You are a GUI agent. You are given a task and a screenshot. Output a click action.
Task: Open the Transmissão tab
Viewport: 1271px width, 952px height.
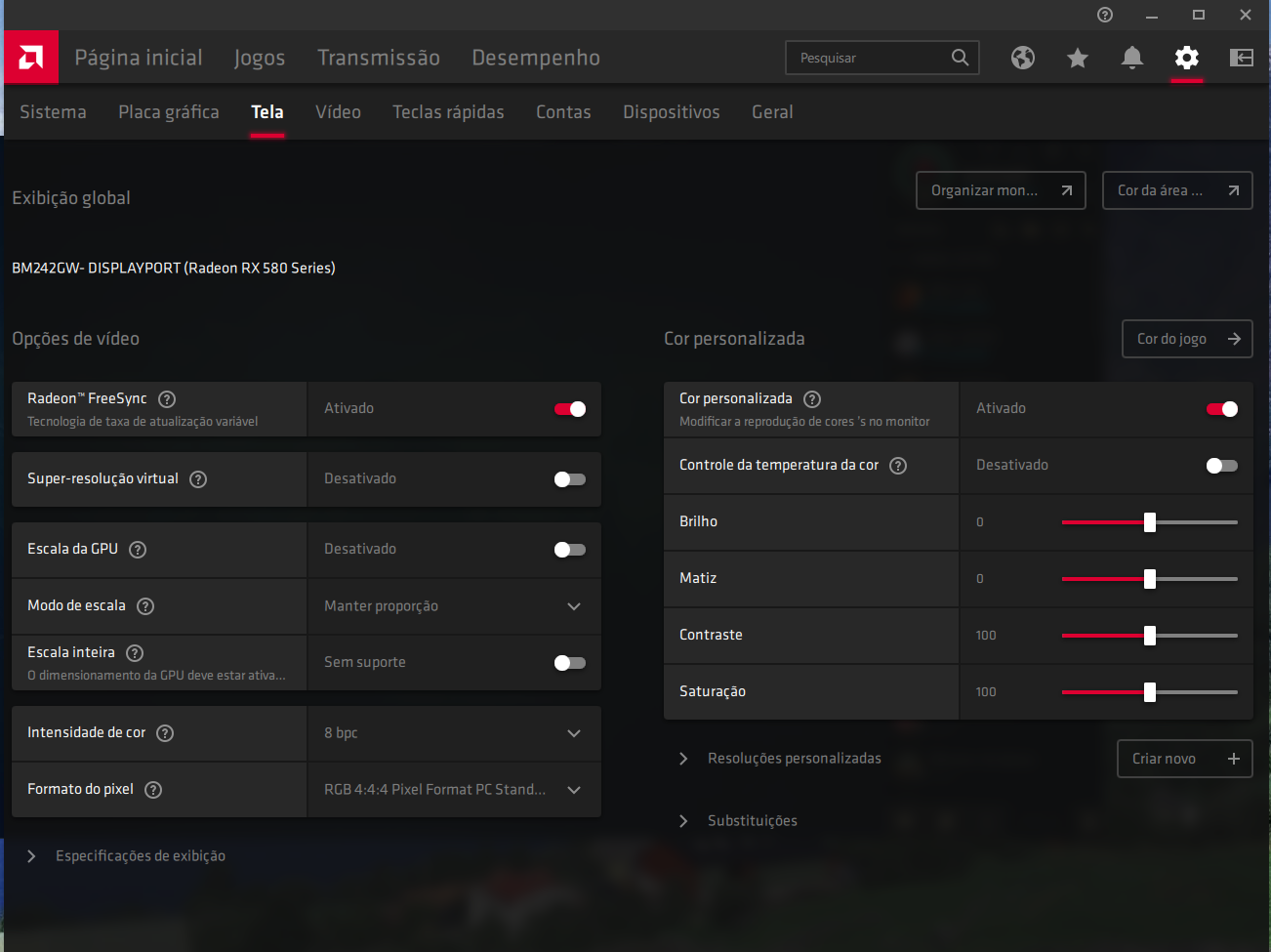(x=379, y=58)
